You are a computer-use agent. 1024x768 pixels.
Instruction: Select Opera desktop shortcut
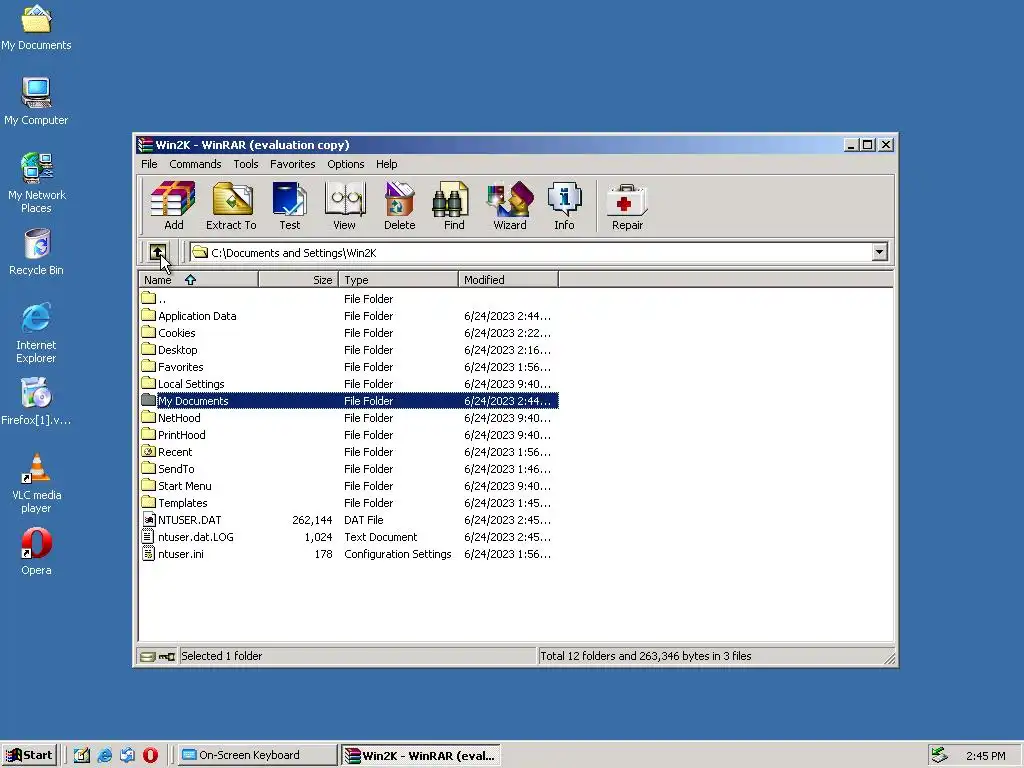36,552
